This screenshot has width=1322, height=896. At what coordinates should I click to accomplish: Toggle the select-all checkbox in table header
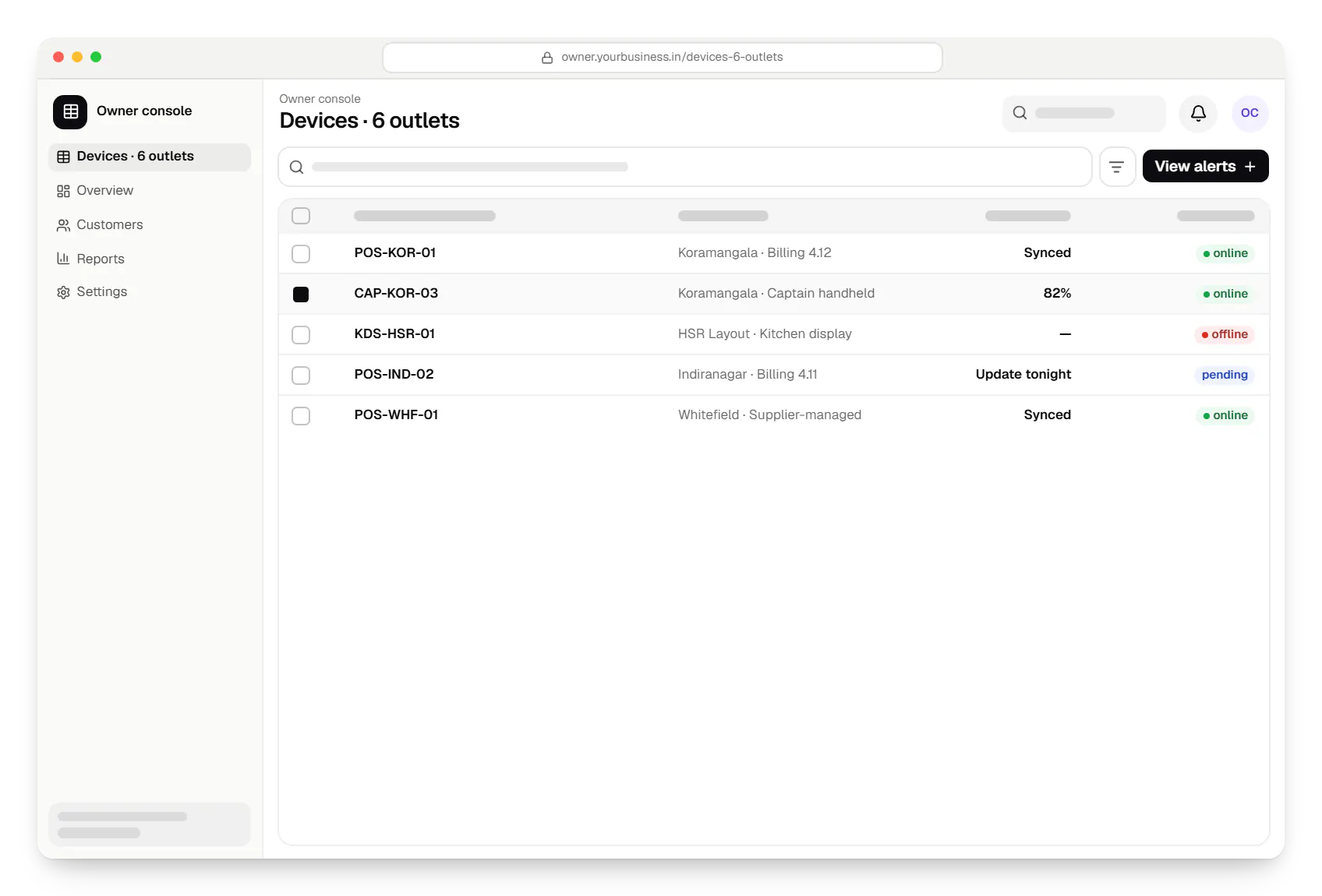click(x=301, y=216)
